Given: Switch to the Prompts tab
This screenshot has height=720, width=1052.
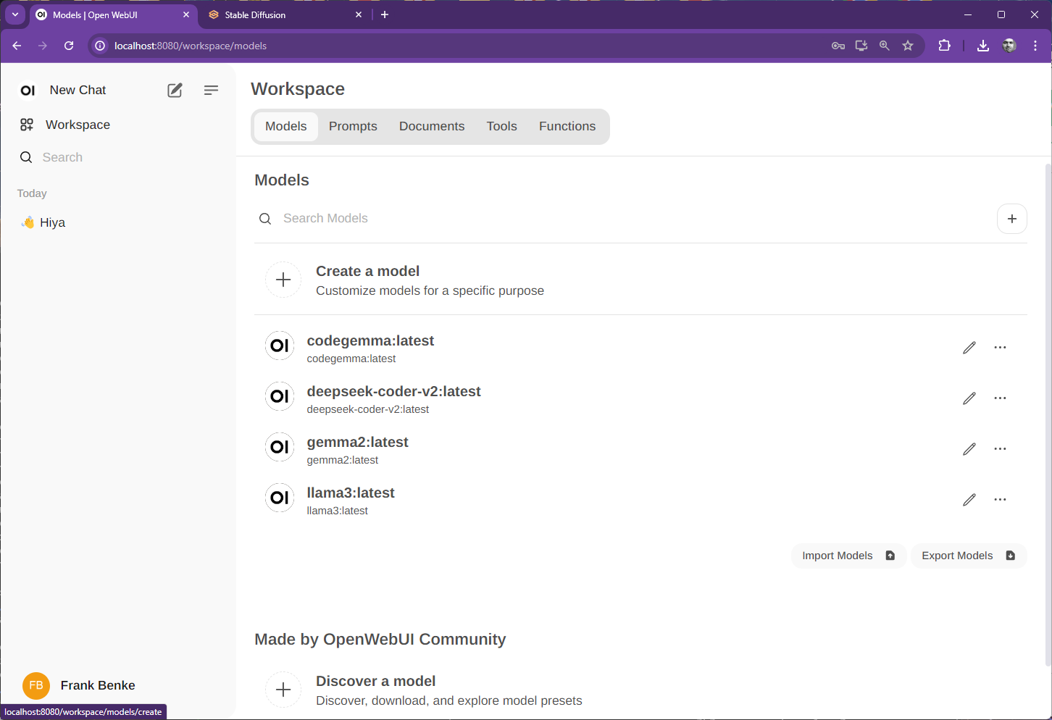Looking at the screenshot, I should pos(353,127).
